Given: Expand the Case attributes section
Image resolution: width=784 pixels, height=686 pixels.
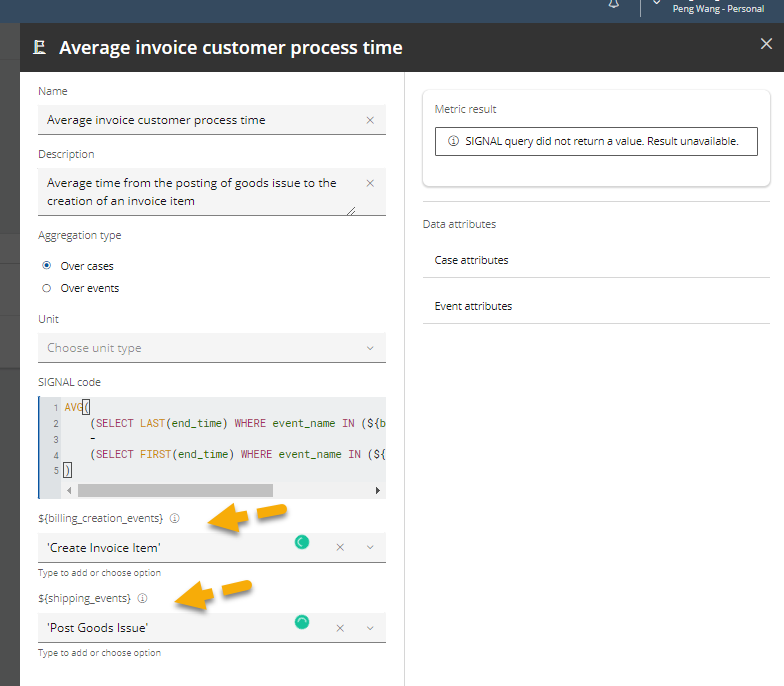Looking at the screenshot, I should point(596,260).
